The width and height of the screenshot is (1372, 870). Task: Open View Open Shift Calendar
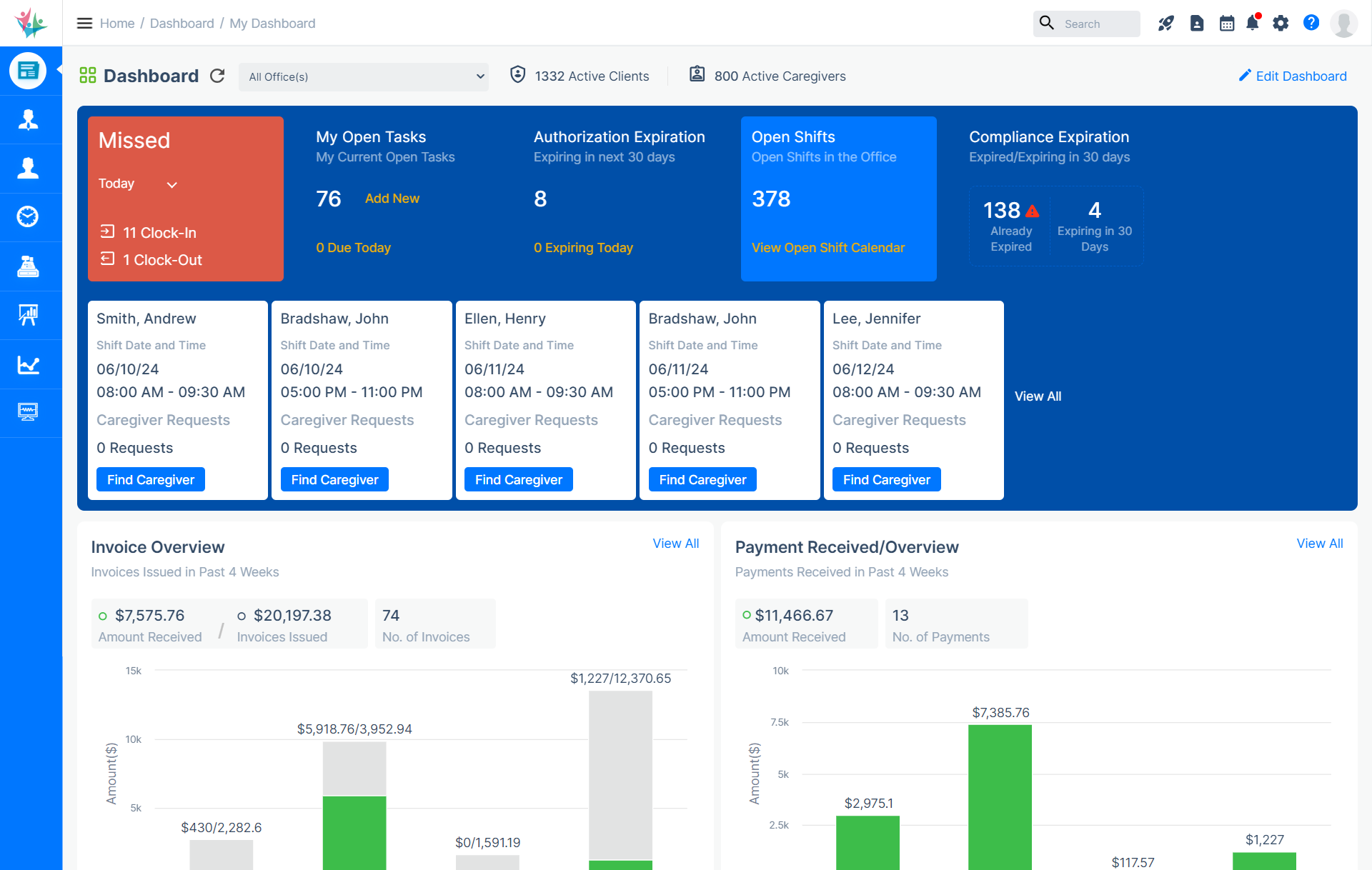pos(828,248)
